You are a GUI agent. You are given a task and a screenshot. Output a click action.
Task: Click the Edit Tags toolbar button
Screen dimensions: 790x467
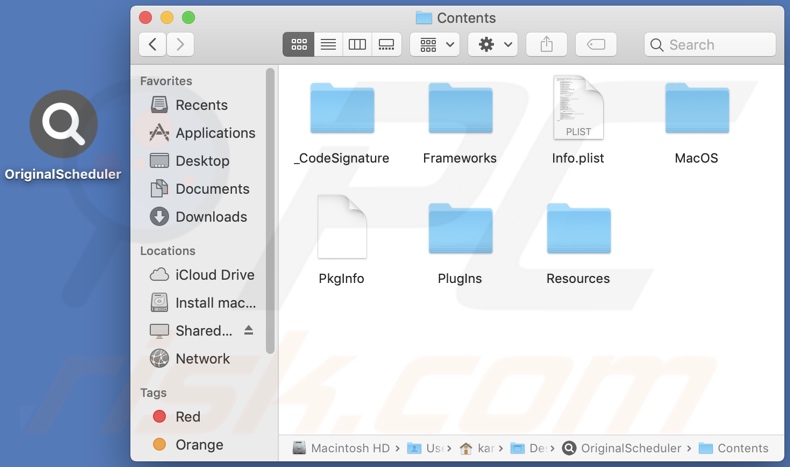pyautogui.click(x=596, y=44)
